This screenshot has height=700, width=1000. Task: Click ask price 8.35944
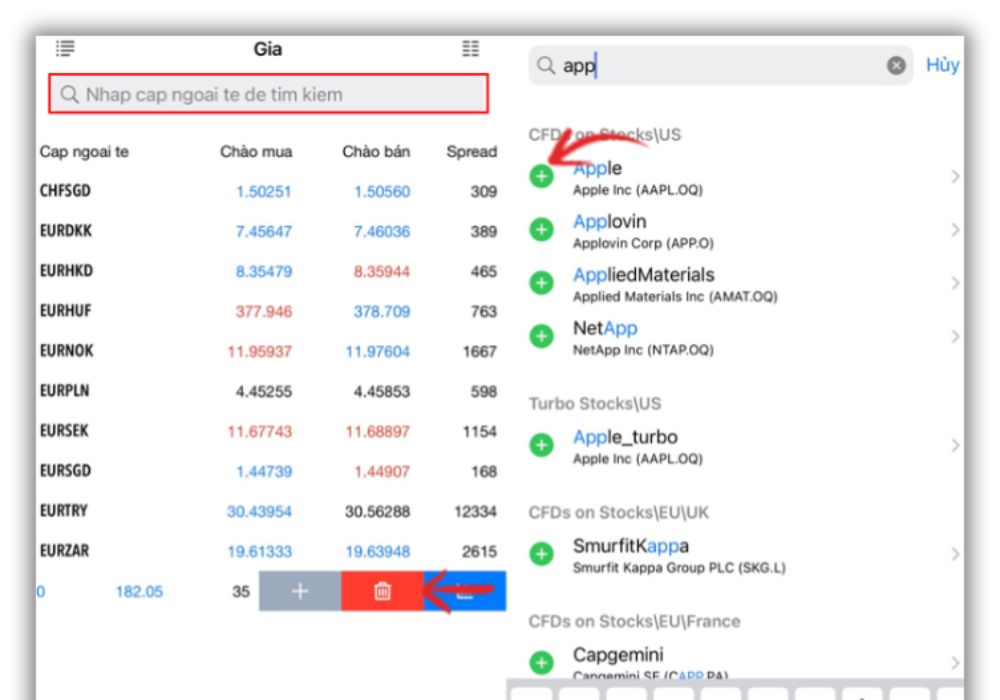(x=381, y=272)
